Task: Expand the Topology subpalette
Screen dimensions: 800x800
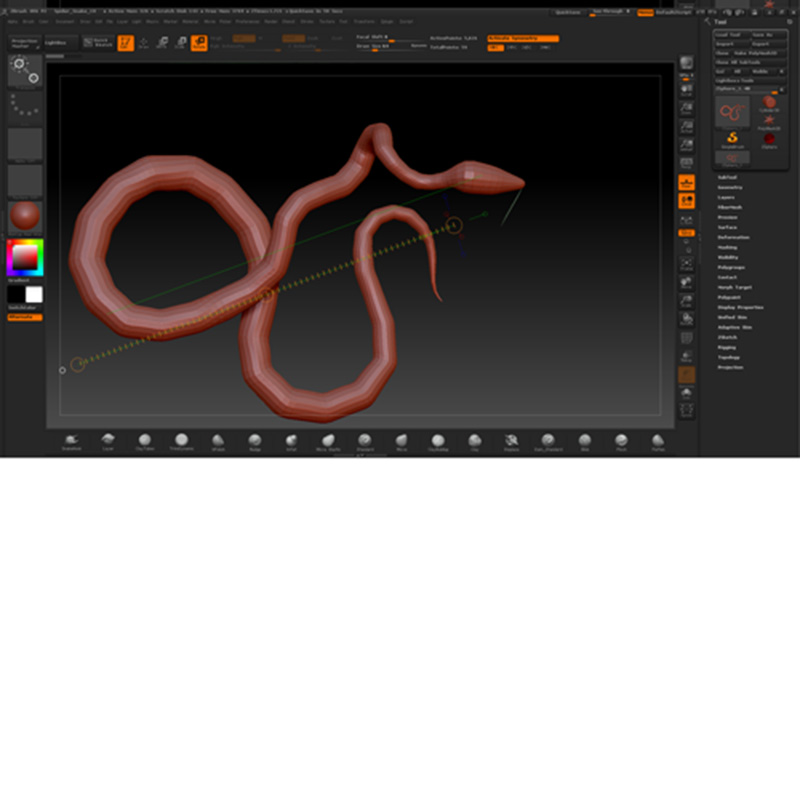Action: point(728,357)
